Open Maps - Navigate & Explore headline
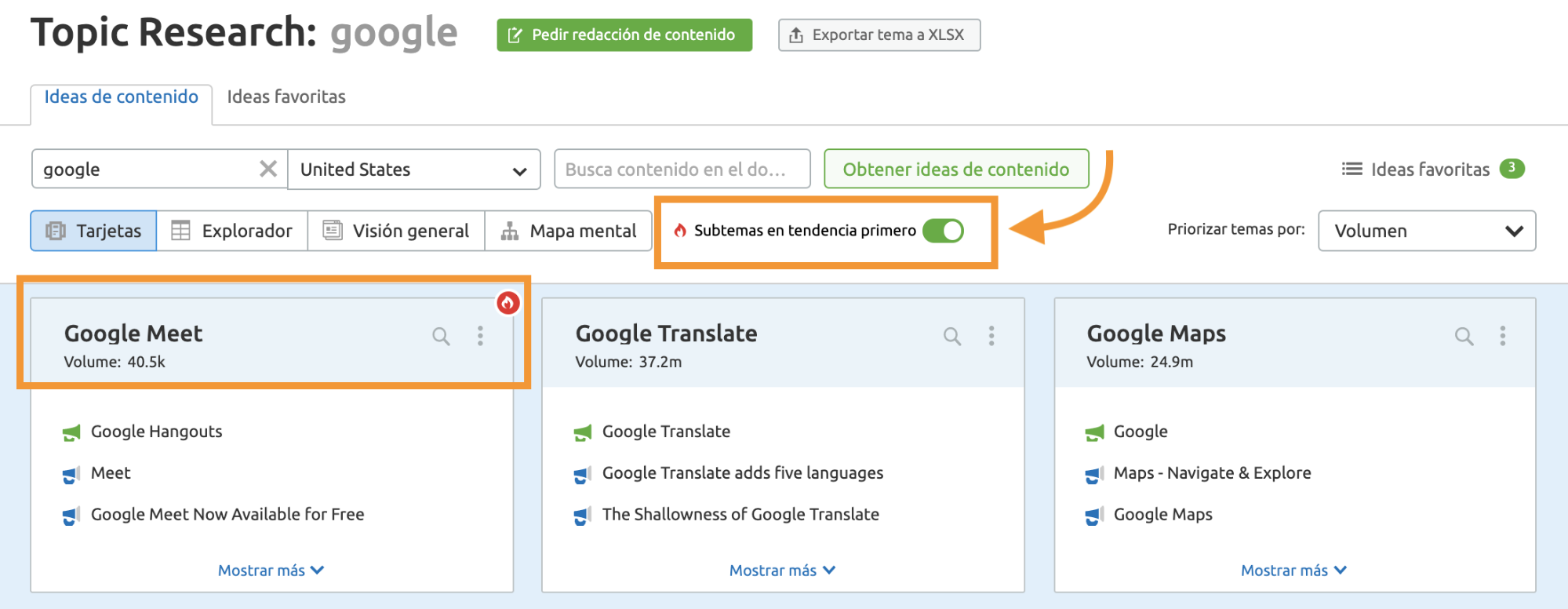1568x609 pixels. point(1212,473)
